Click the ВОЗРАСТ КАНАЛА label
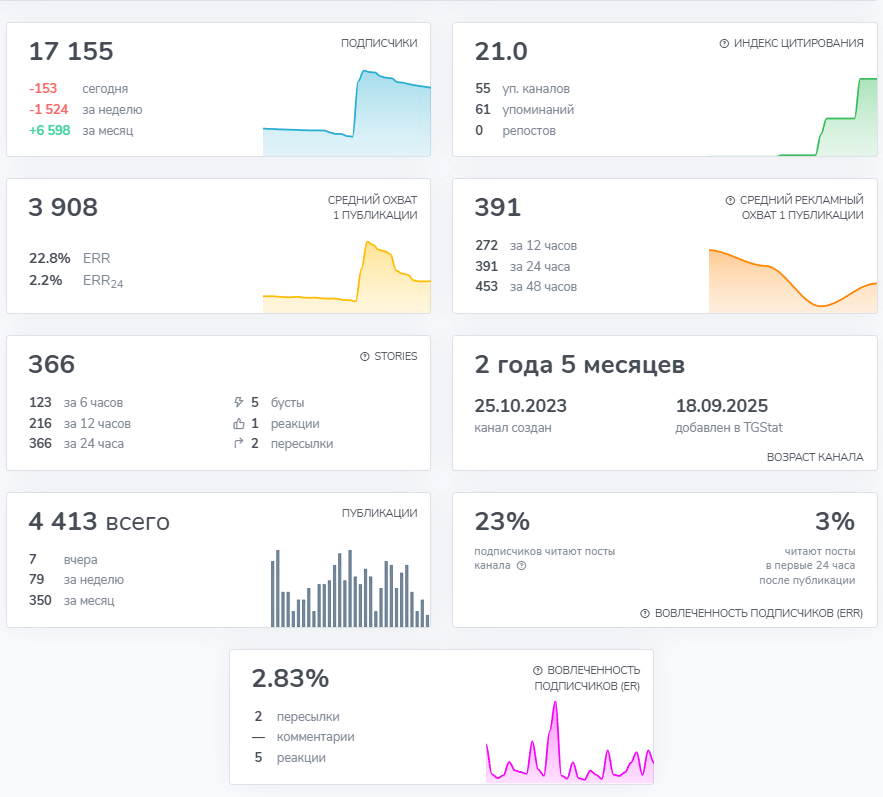Viewport: 883px width, 797px height. click(x=815, y=457)
